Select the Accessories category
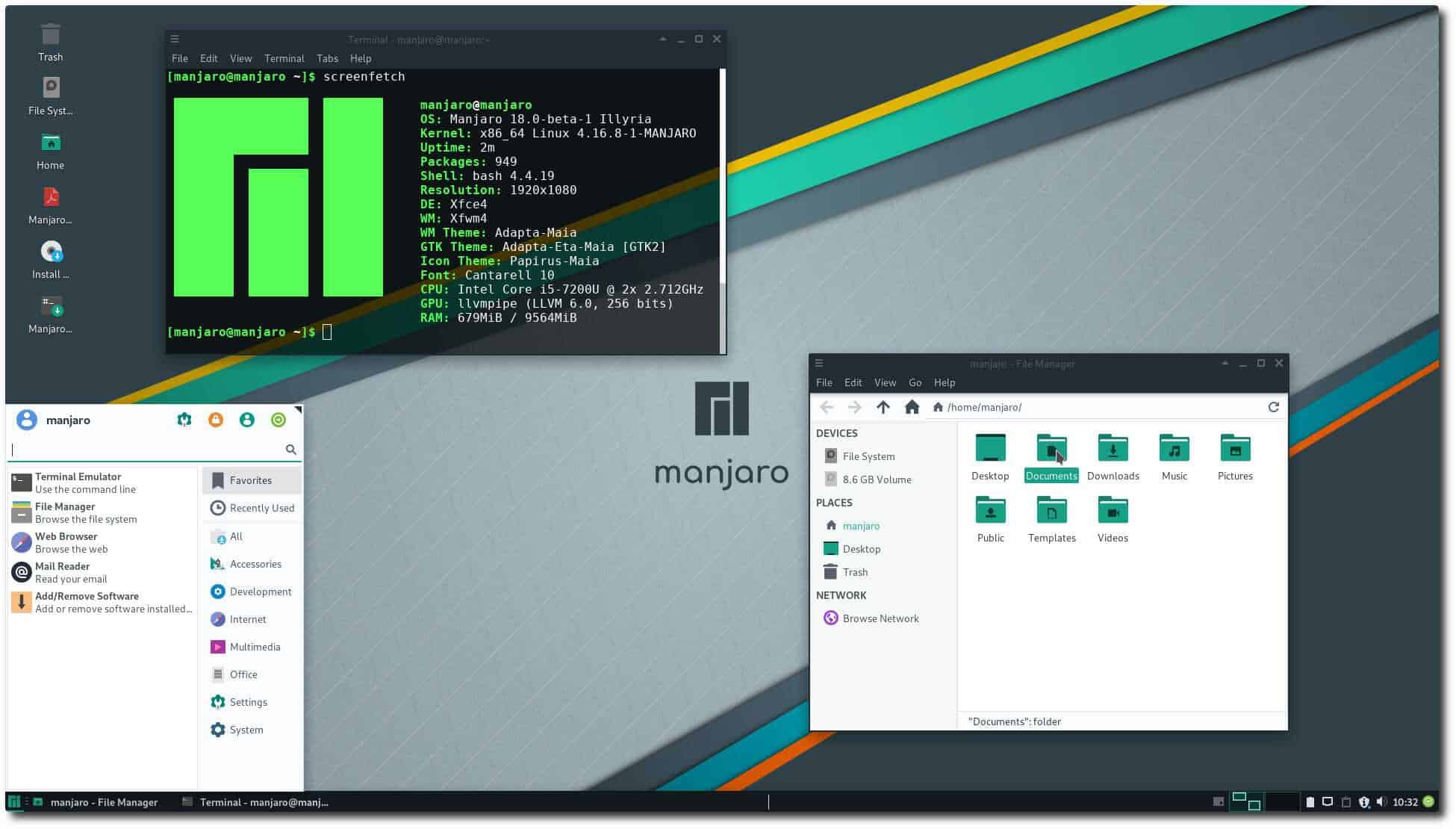 pos(252,564)
